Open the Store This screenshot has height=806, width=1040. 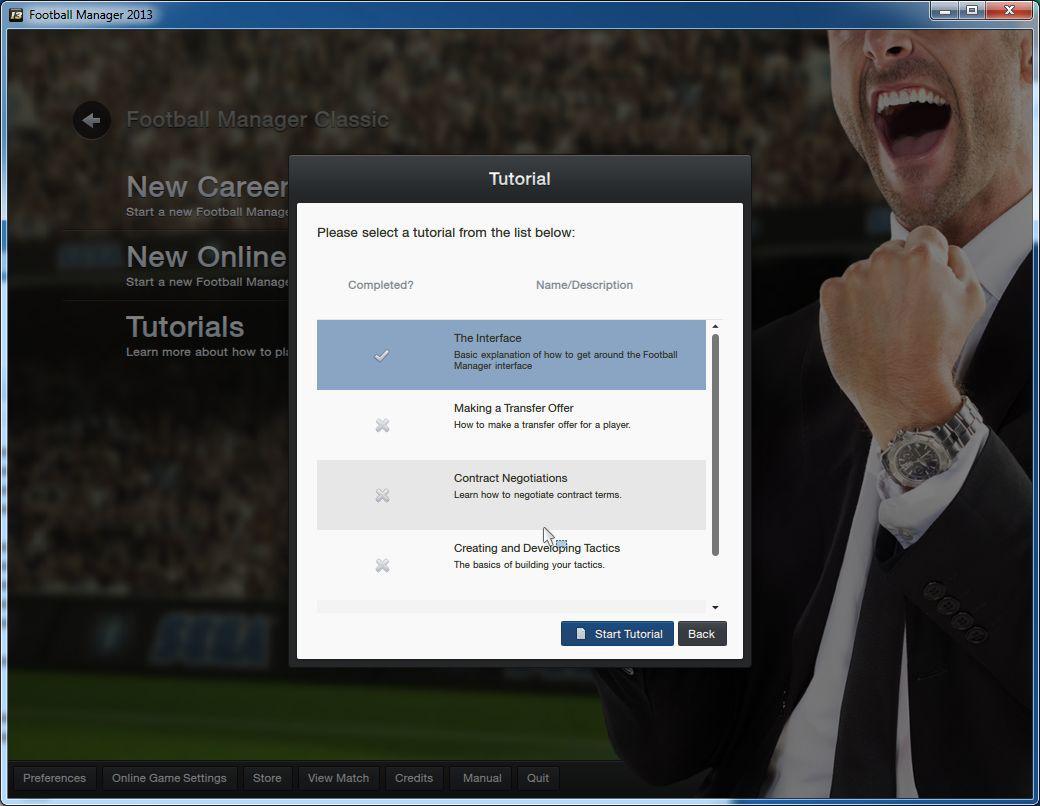267,777
